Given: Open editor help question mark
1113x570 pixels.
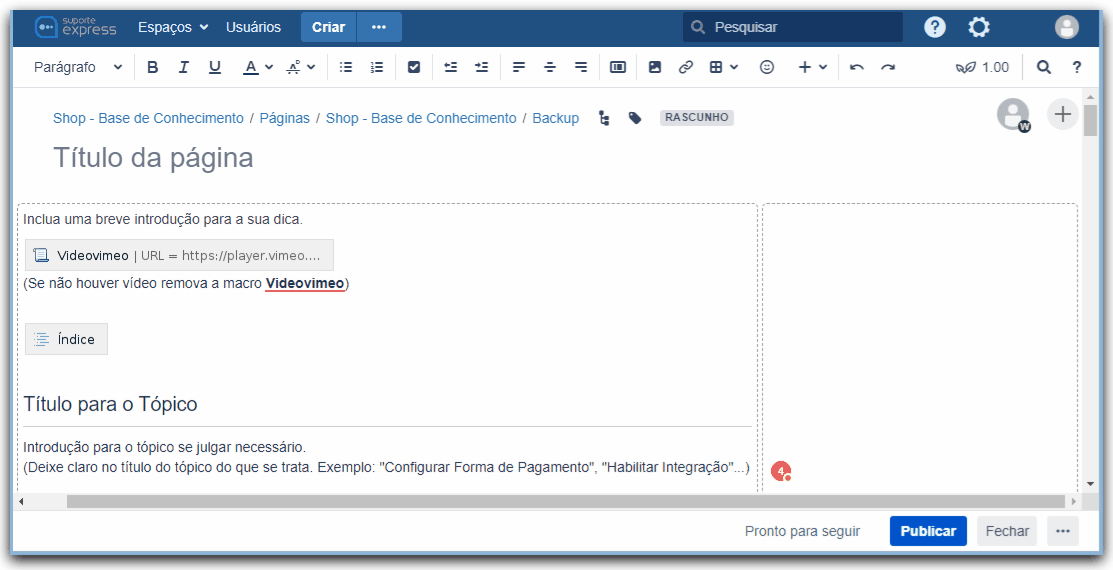Looking at the screenshot, I should pyautogui.click(x=1077, y=67).
